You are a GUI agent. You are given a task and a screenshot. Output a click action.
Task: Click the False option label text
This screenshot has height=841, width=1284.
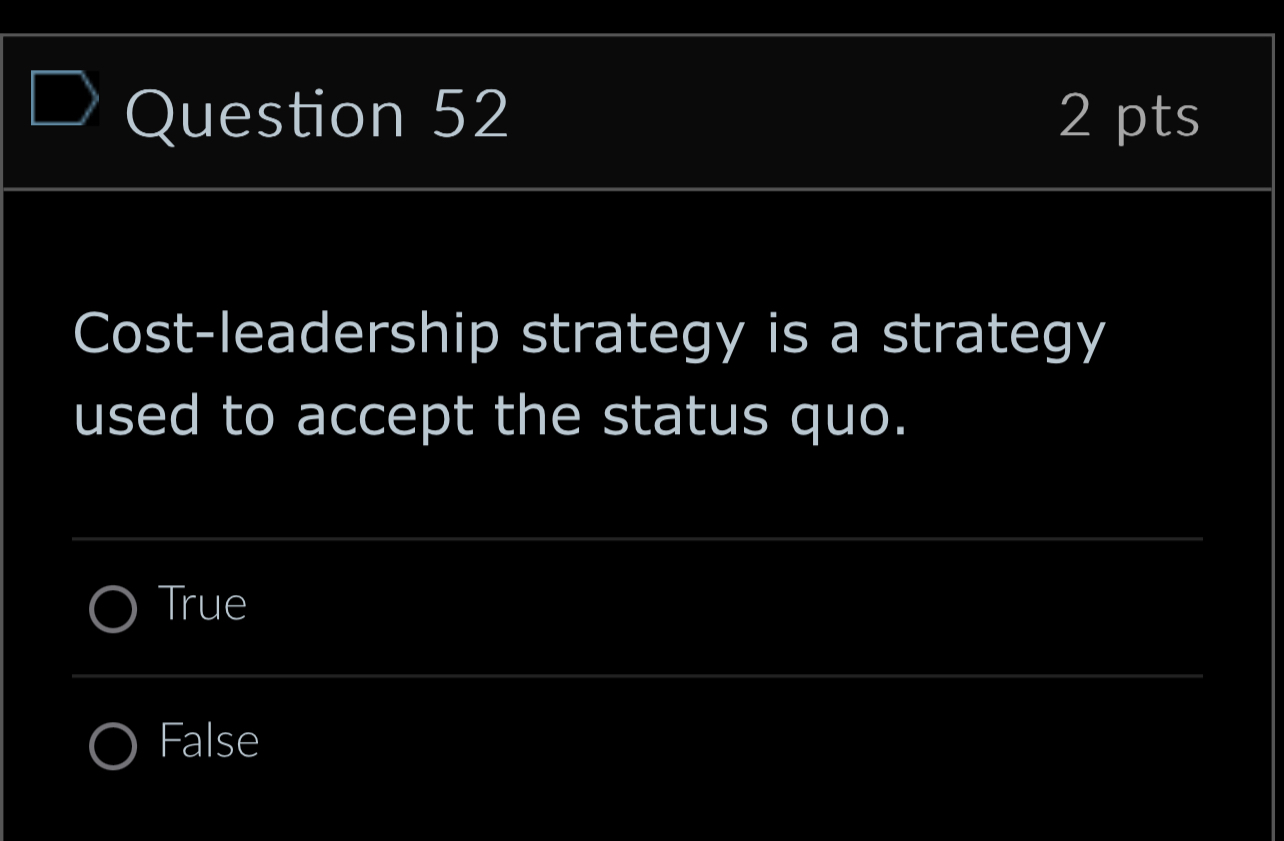(x=208, y=741)
